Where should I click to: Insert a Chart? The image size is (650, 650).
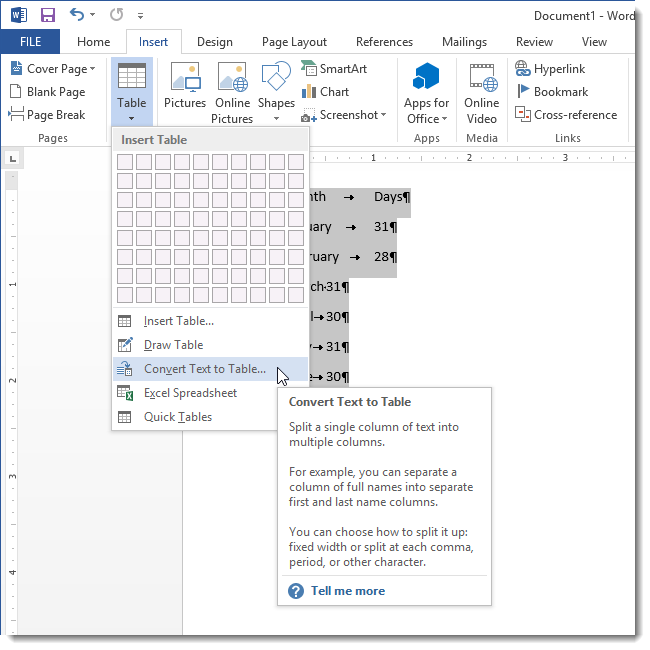click(326, 92)
